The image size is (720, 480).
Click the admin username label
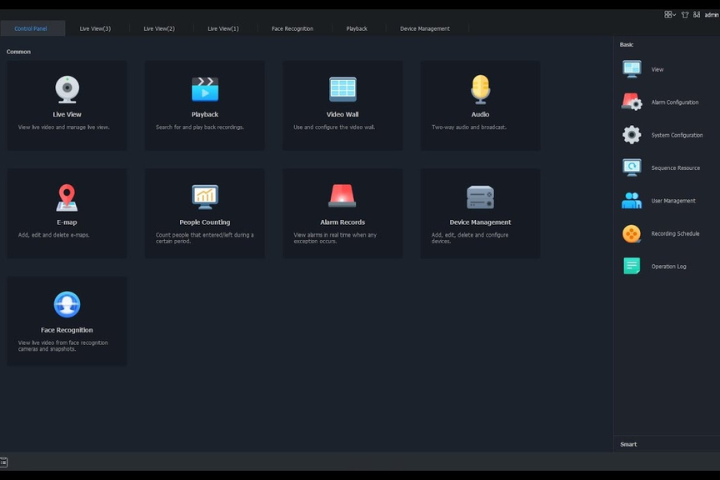[x=711, y=15]
